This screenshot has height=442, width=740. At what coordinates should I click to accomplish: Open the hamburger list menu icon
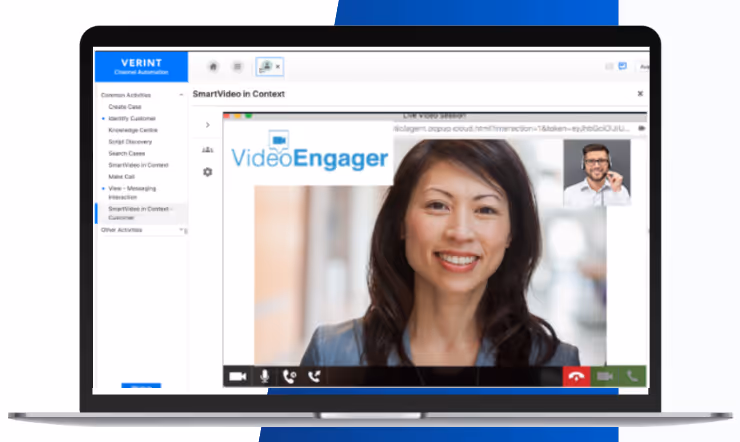click(237, 67)
